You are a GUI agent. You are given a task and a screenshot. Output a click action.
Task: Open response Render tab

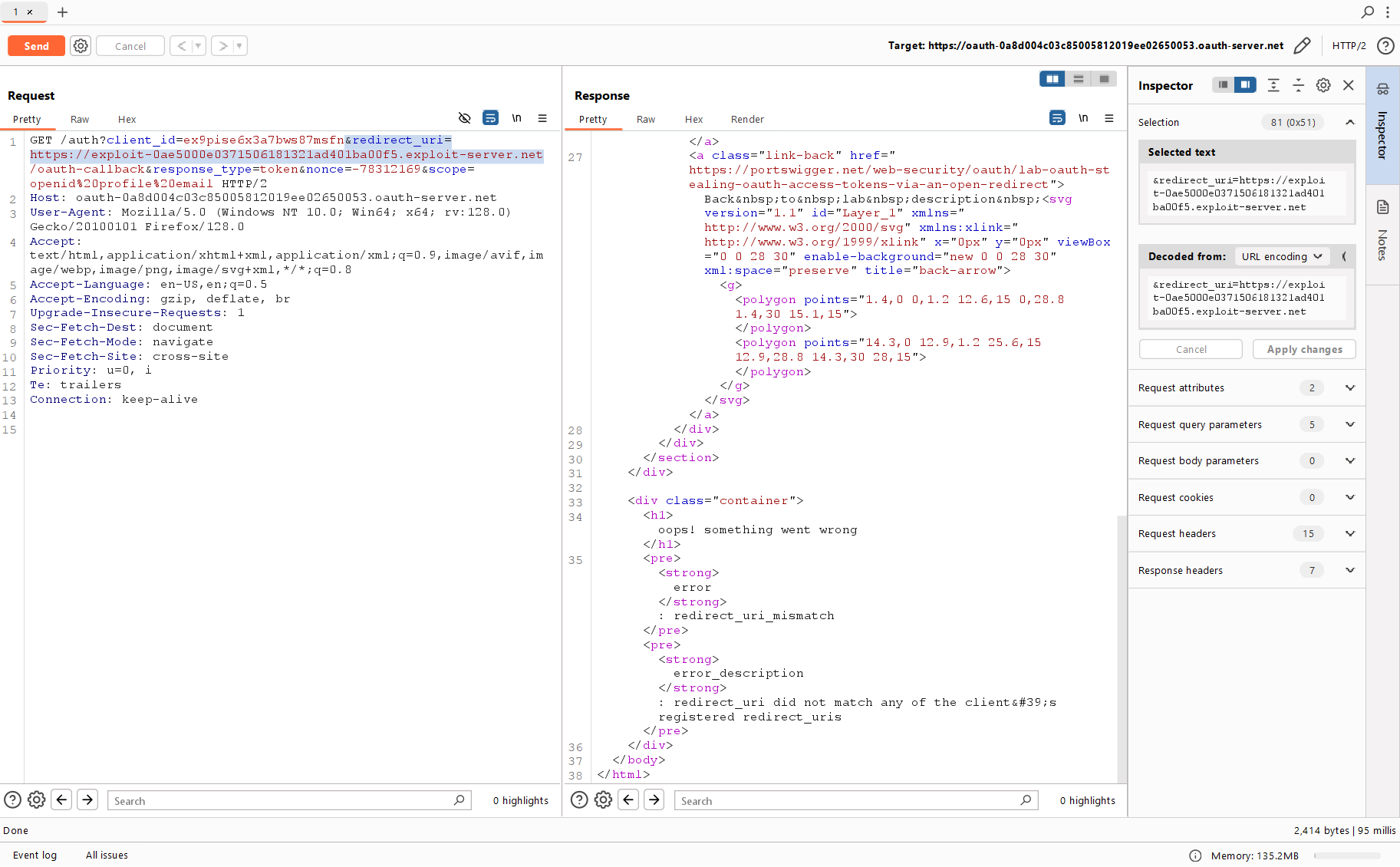[747, 119]
